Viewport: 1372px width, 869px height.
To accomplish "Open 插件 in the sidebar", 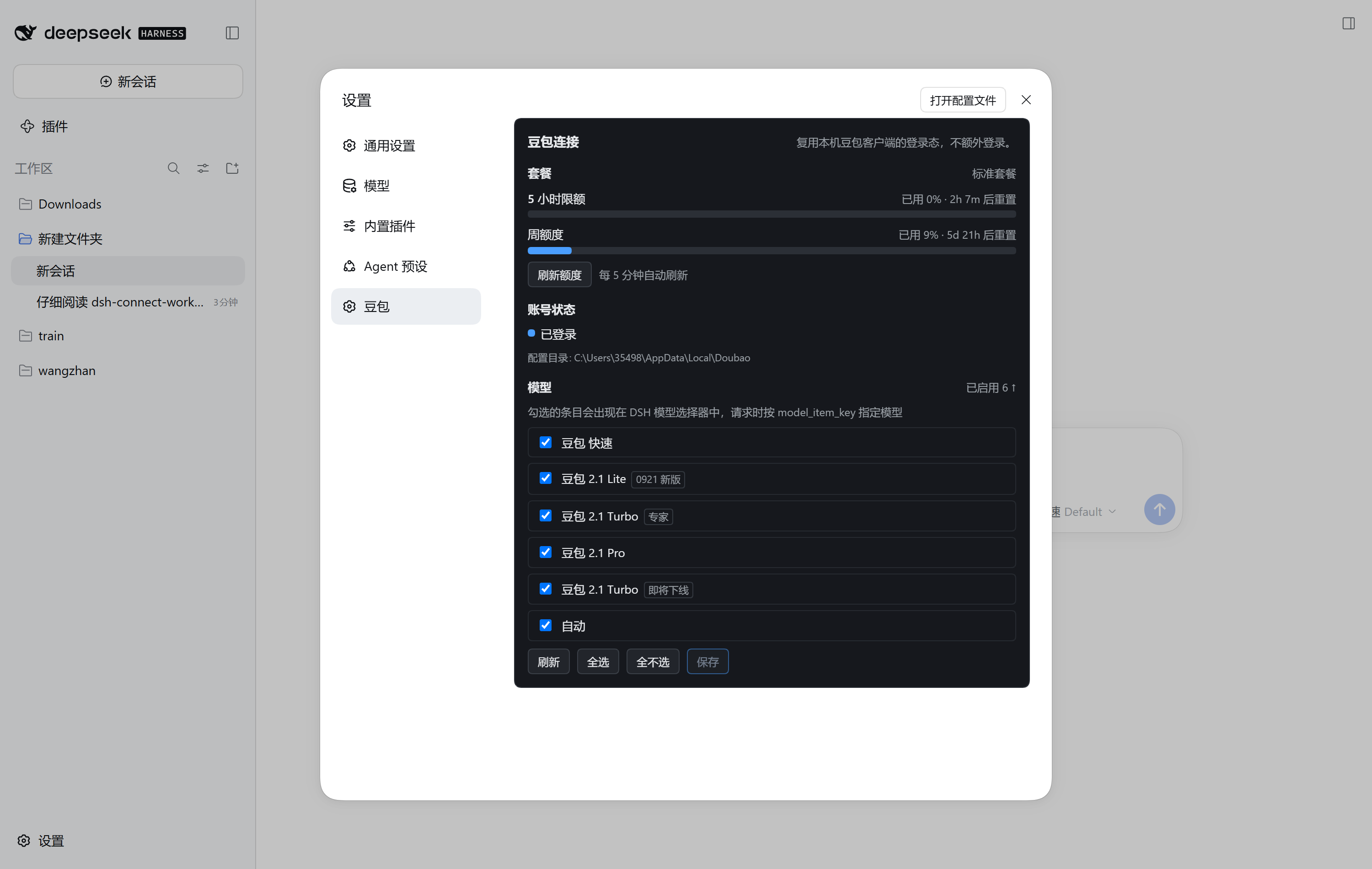I will click(44, 127).
